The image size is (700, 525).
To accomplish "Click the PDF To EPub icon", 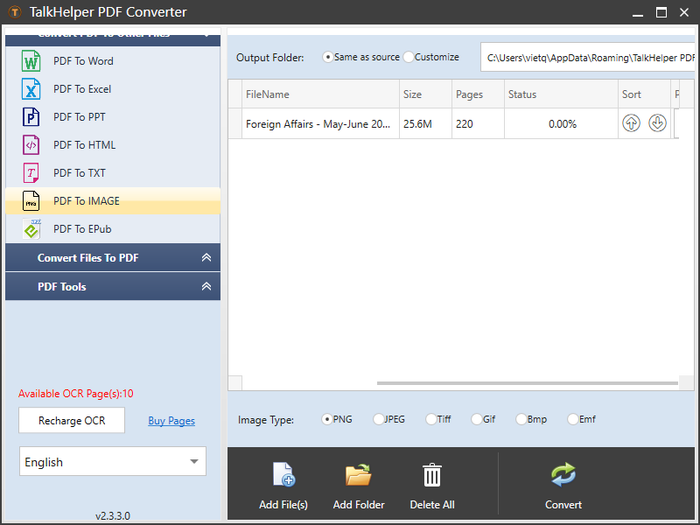I will tap(32, 229).
